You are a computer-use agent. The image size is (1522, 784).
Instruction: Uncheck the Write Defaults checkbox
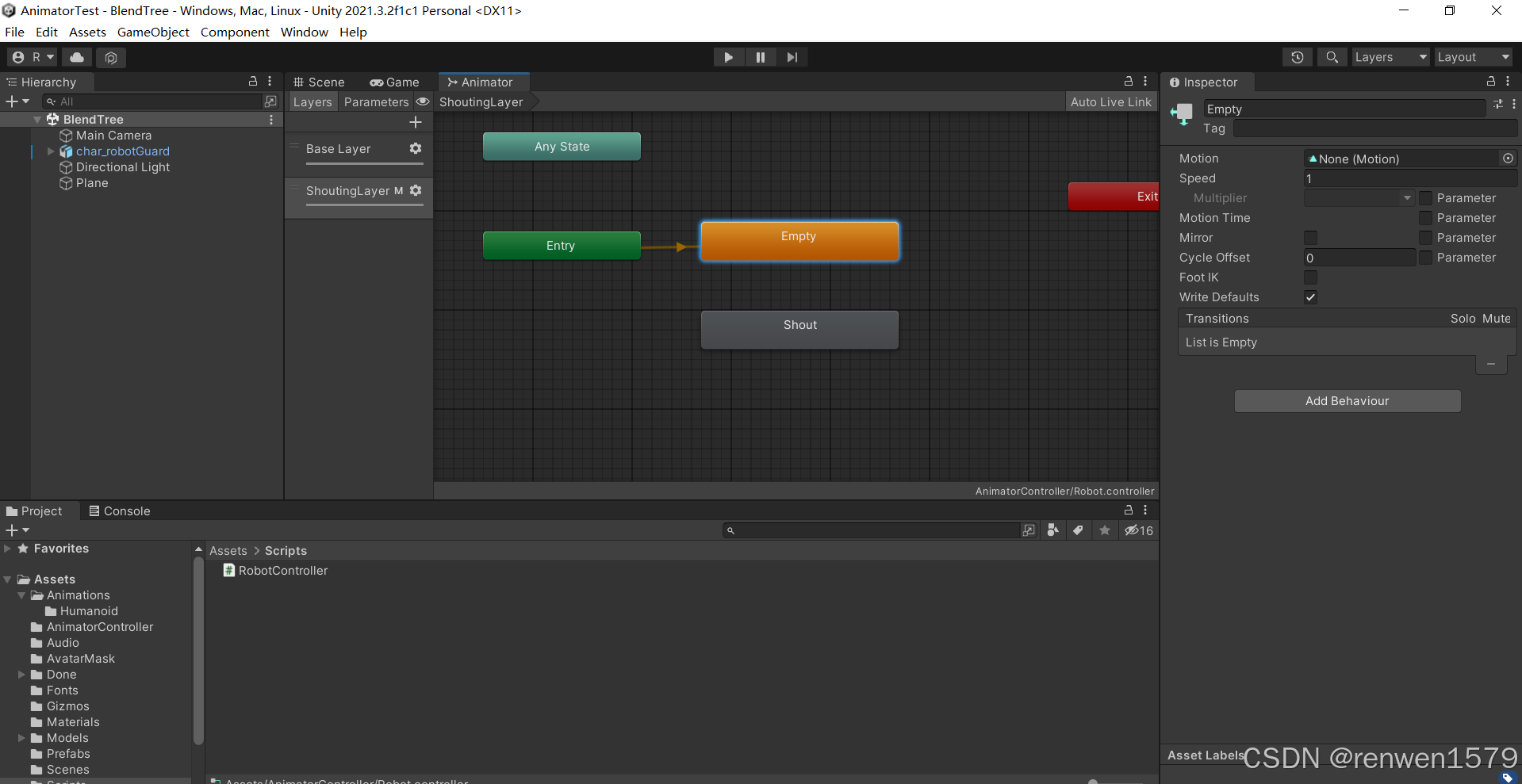[x=1310, y=297]
